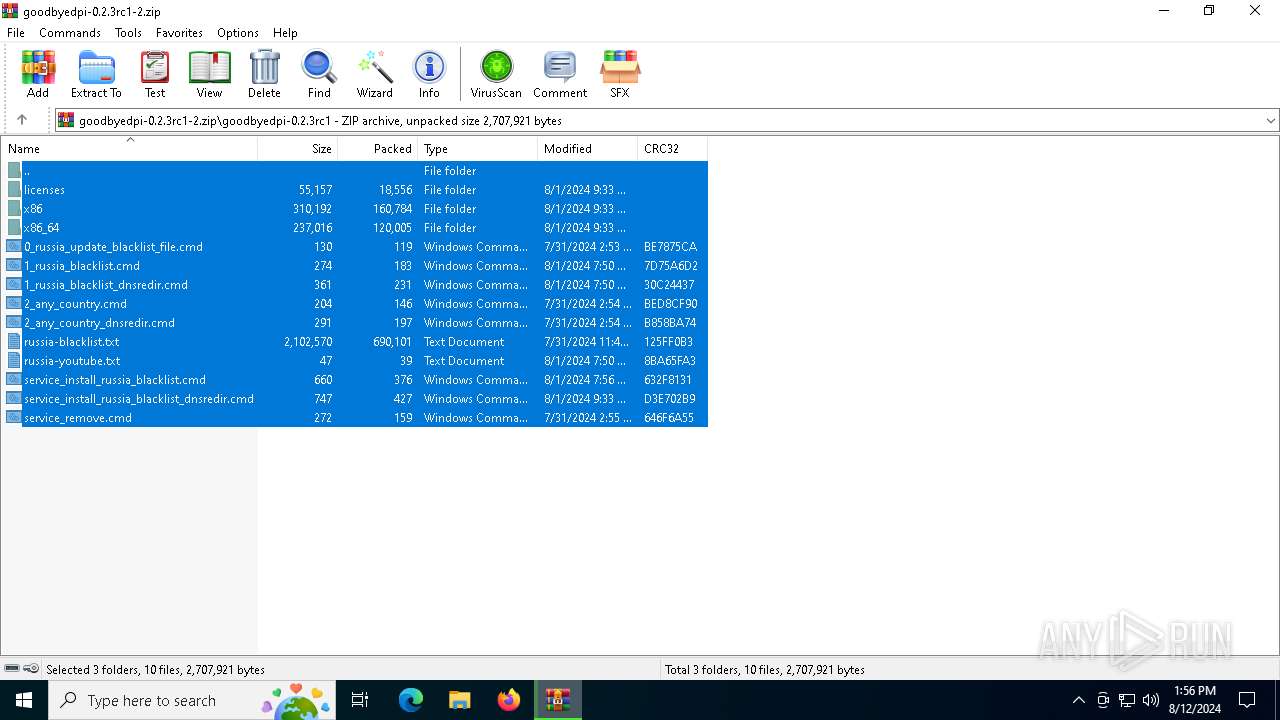Click the Delete toolbar icon
This screenshot has width=1280, height=720.
[x=264, y=75]
